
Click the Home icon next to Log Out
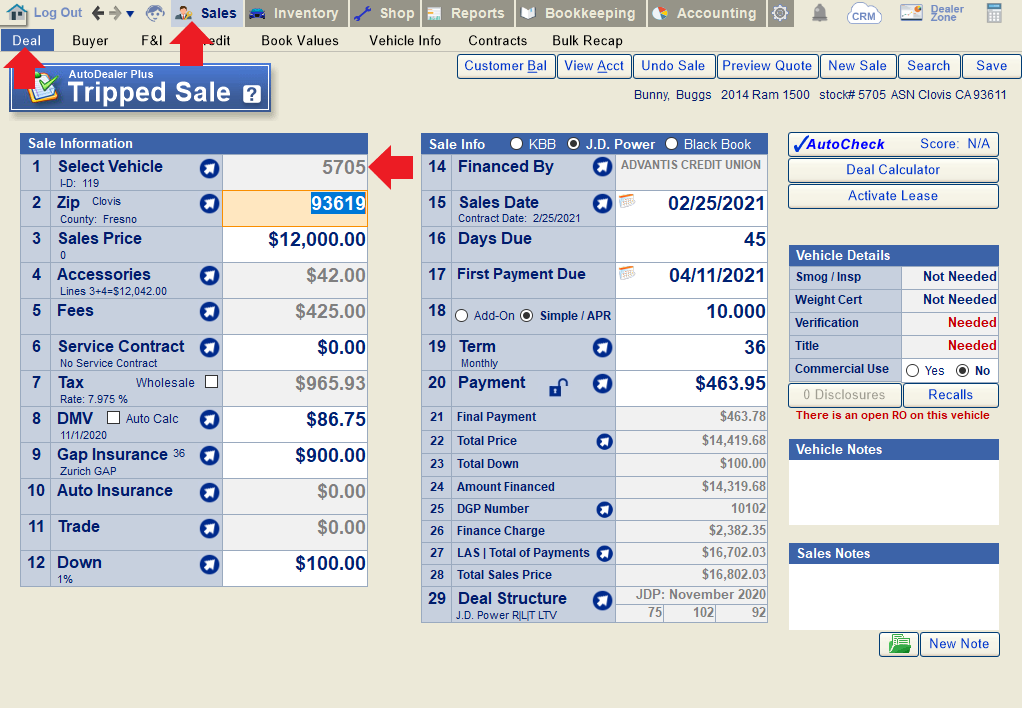[16, 12]
